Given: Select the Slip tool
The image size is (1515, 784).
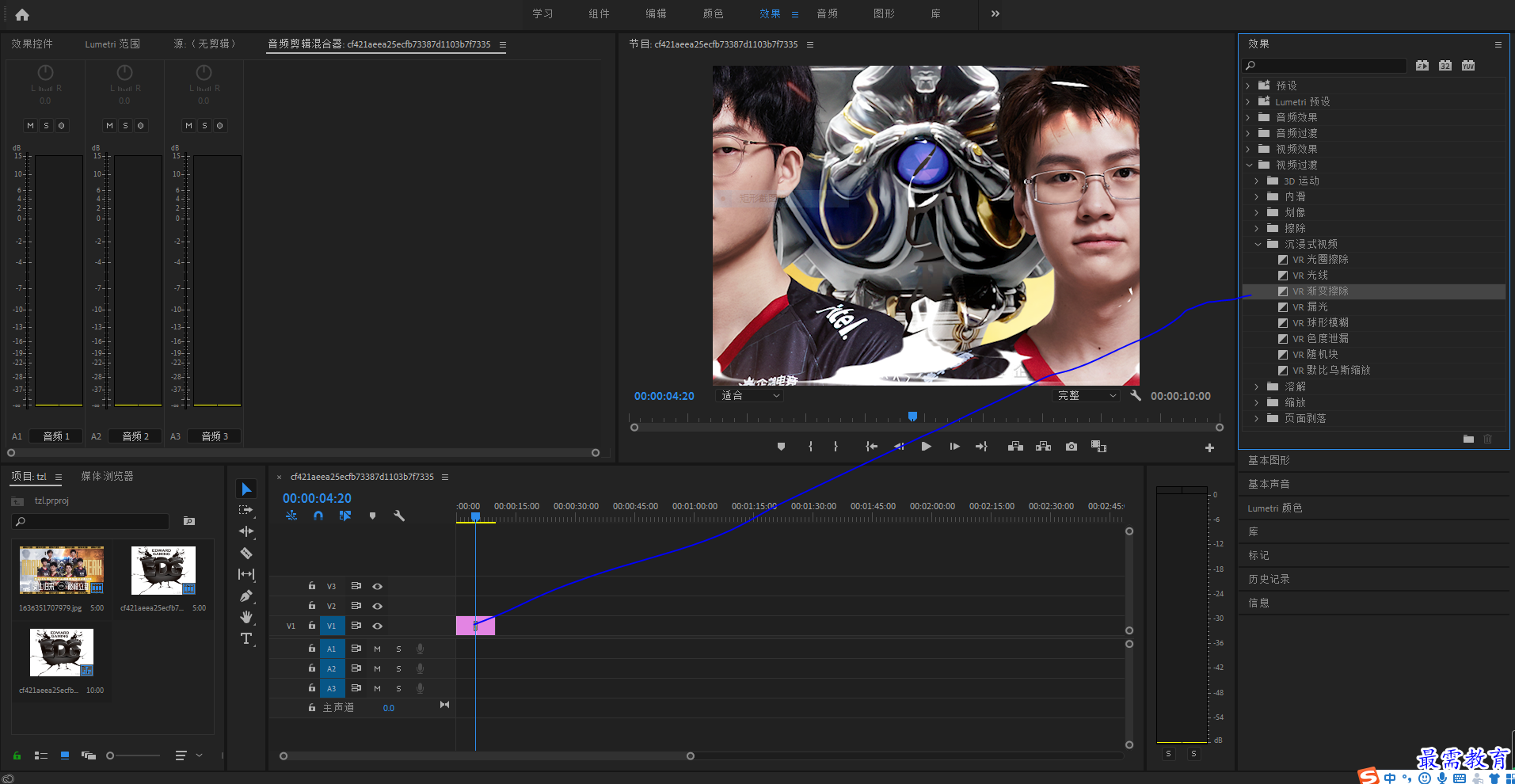Looking at the screenshot, I should pos(246,574).
